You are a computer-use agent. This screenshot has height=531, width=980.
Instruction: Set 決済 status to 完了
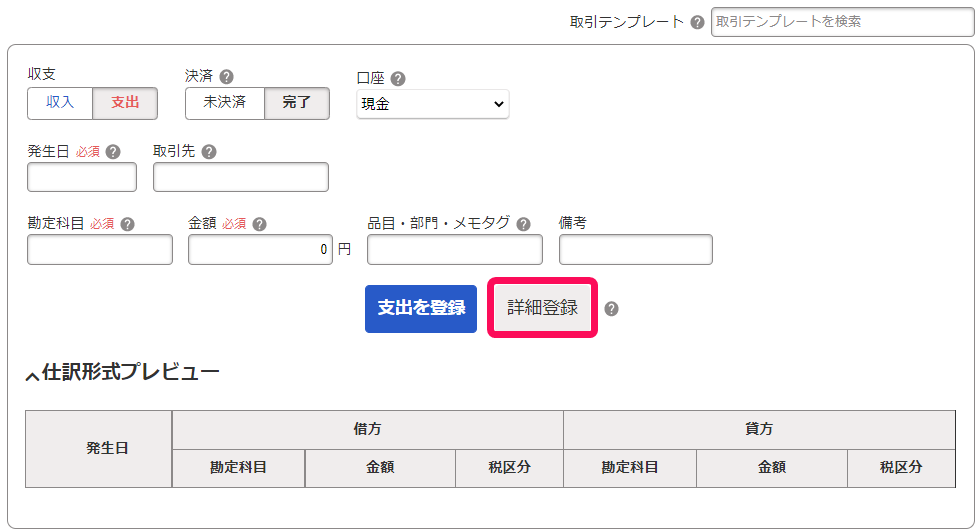[x=297, y=103]
